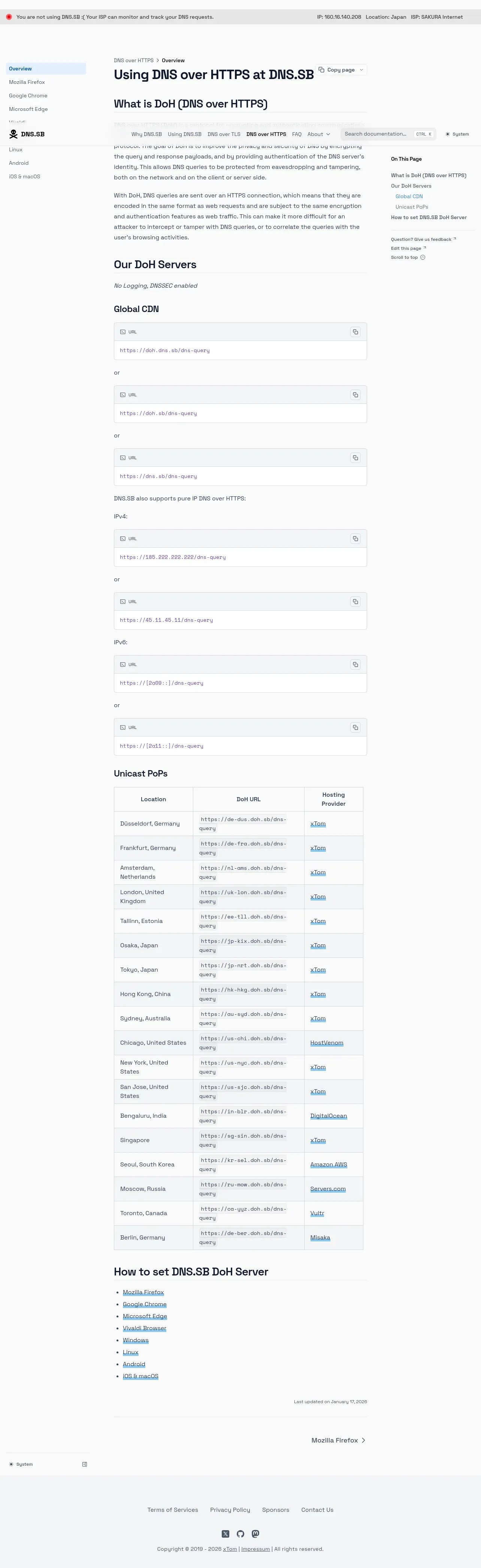Screen dimensions: 481x1568
Task: Select Overview in the left sidebar
Action: click(x=46, y=69)
